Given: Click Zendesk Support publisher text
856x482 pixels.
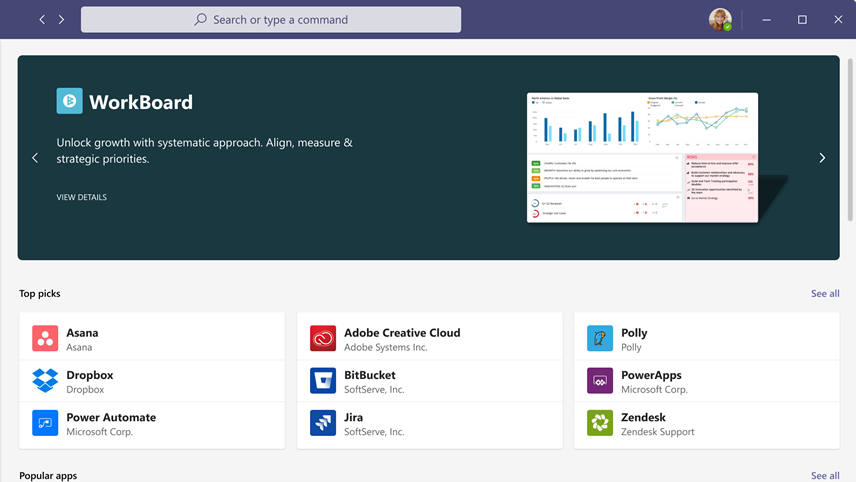Looking at the screenshot, I should (657, 431).
